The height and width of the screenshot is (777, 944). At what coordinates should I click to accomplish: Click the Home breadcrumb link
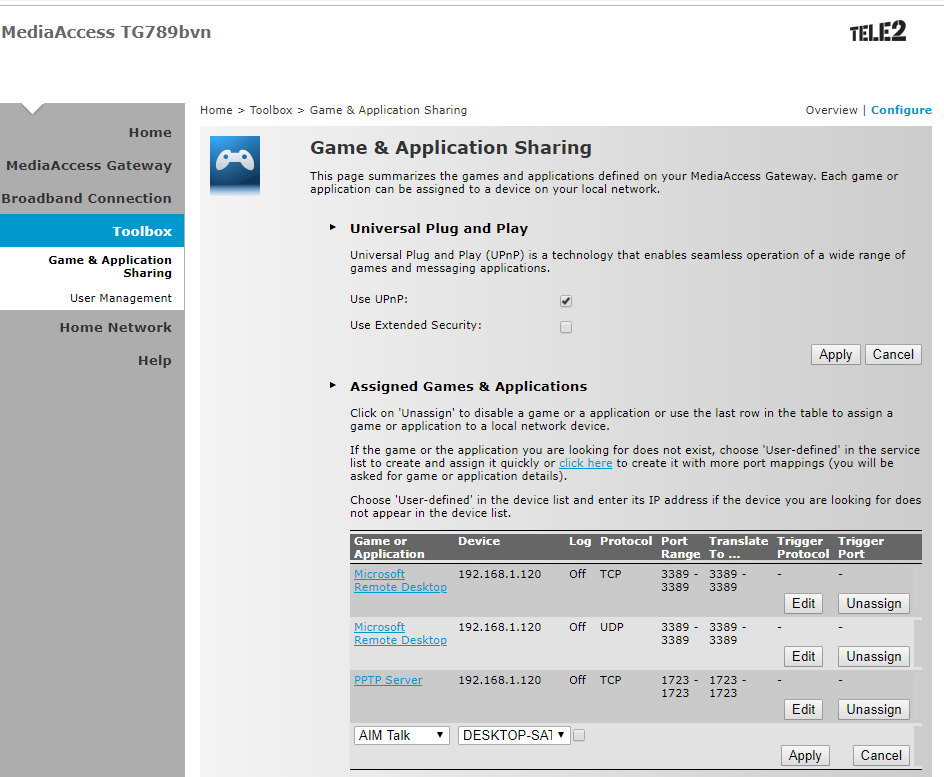(x=216, y=110)
